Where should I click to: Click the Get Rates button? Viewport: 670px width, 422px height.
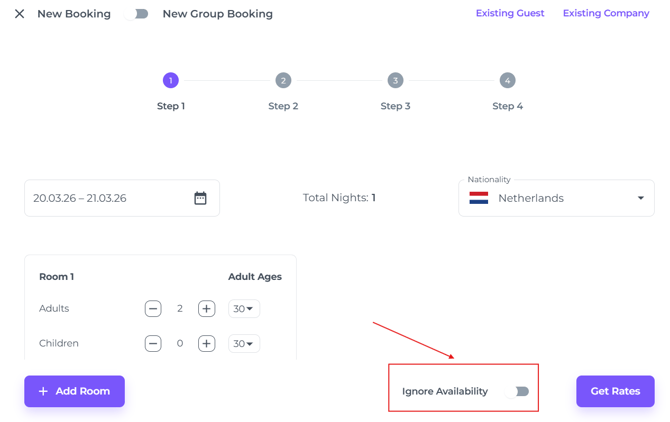click(615, 391)
